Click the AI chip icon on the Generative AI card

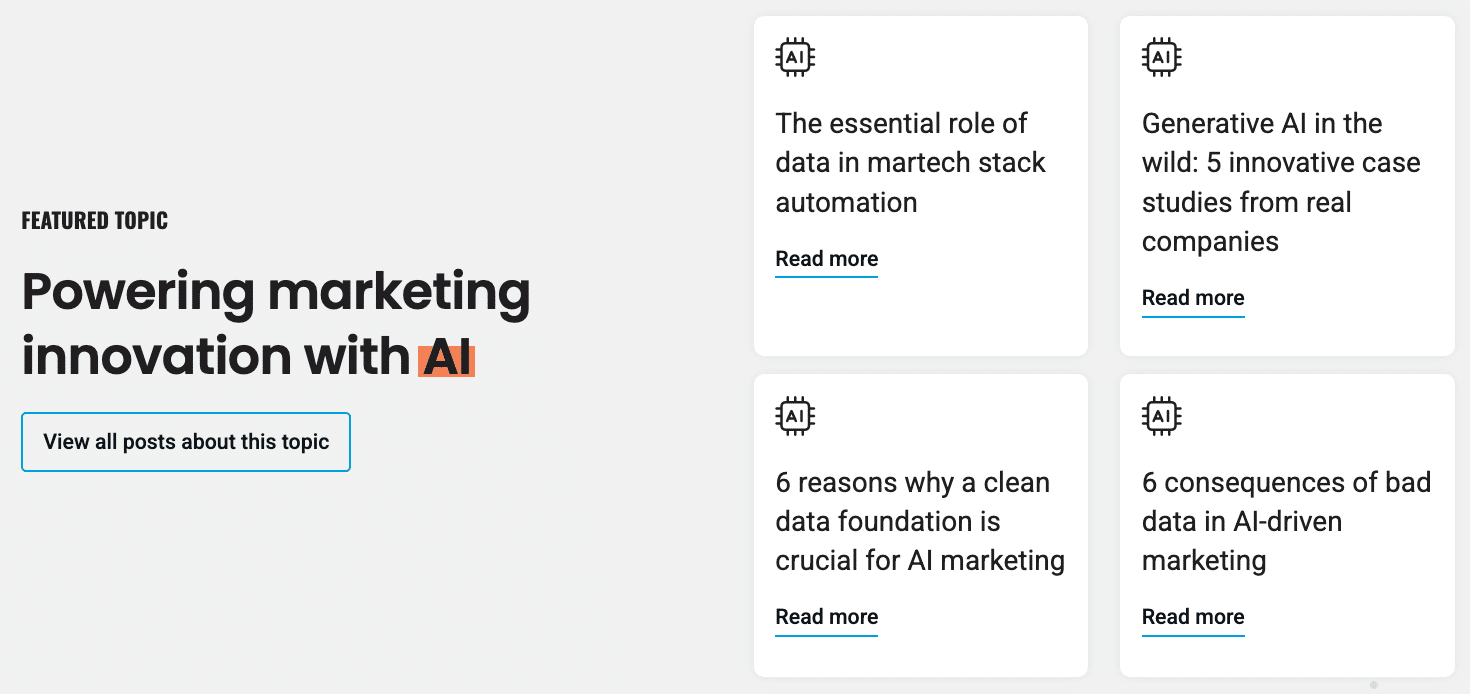[1161, 56]
